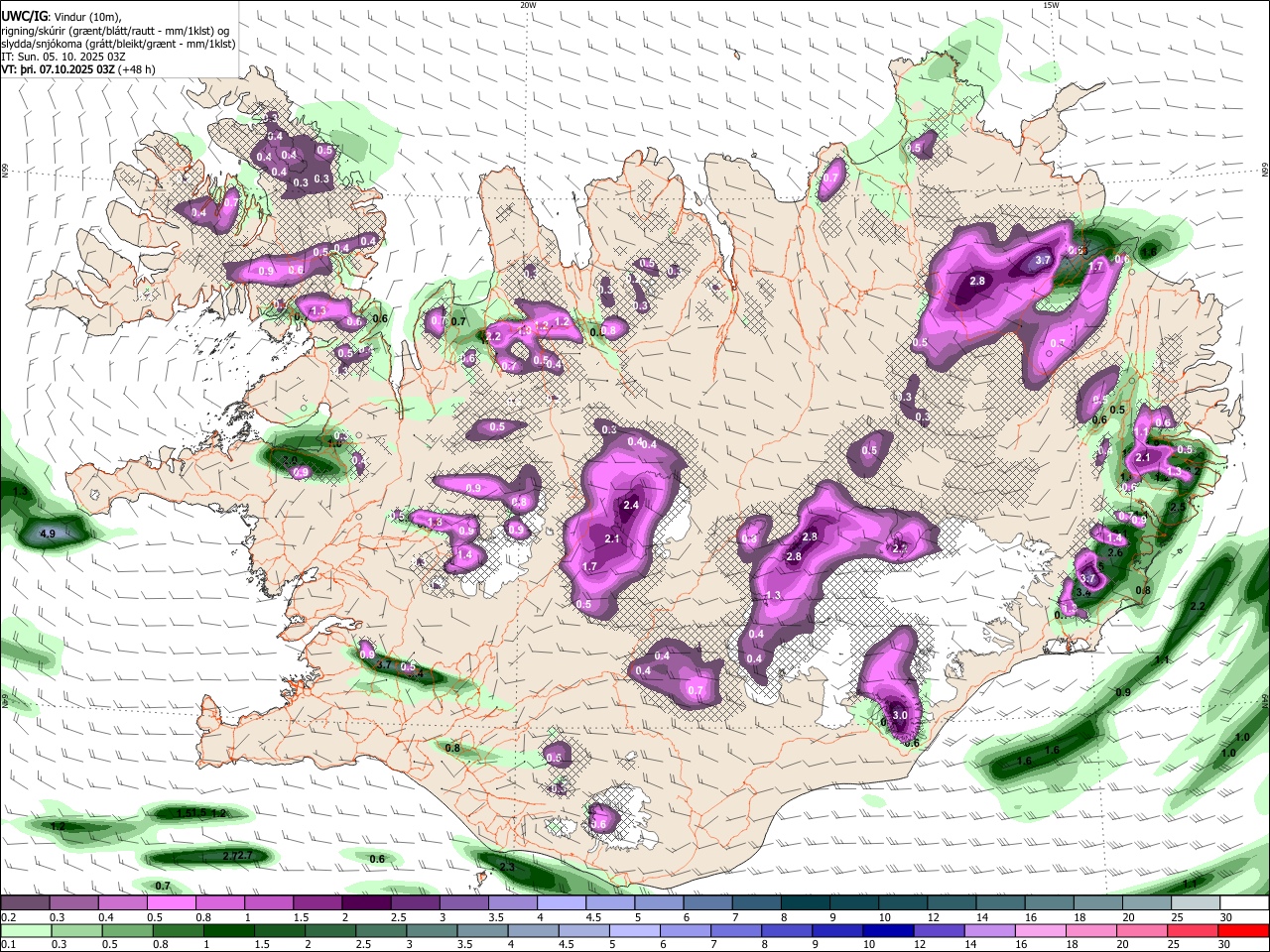The width and height of the screenshot is (1270, 952).
Task: Pick the pink 18 rain scale swatch
Action: tap(1090, 930)
